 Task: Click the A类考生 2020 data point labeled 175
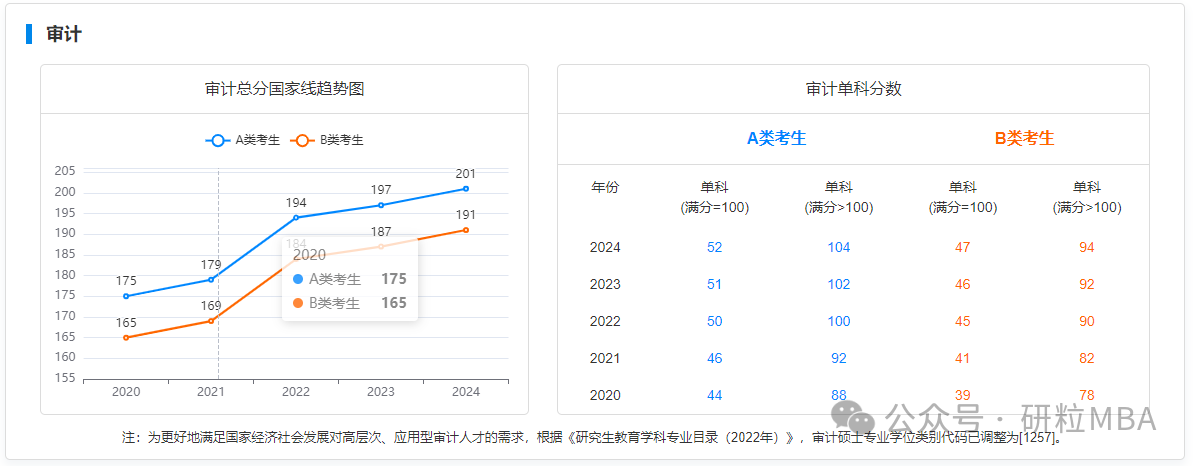click(126, 296)
